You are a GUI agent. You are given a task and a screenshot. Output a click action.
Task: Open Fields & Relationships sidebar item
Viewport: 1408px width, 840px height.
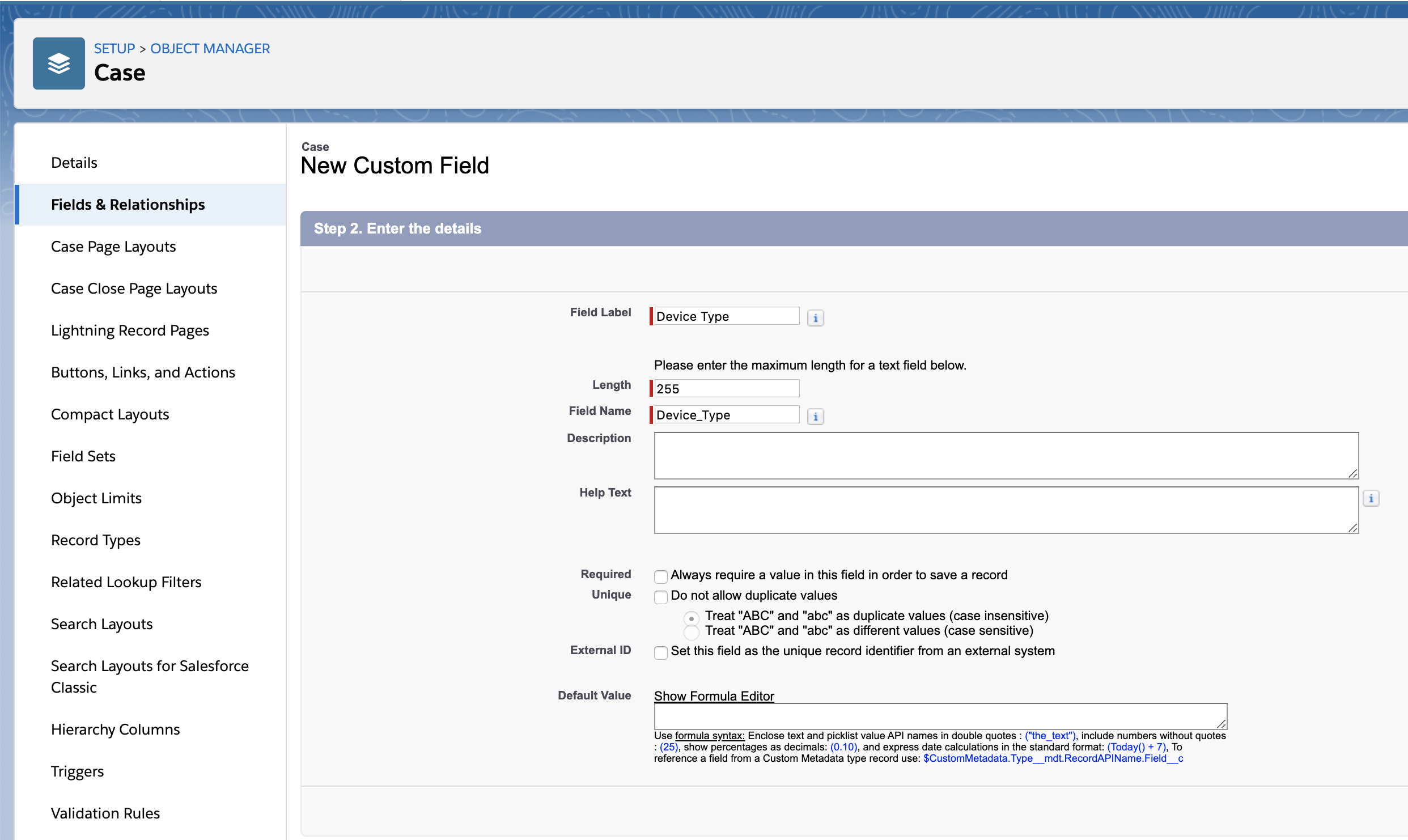128,205
